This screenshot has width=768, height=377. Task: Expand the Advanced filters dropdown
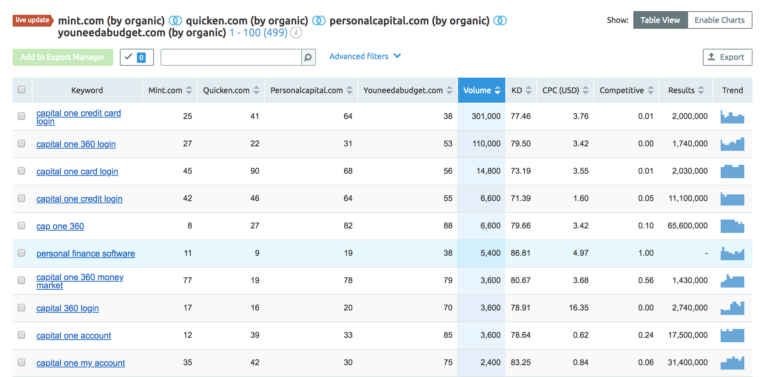tap(365, 56)
